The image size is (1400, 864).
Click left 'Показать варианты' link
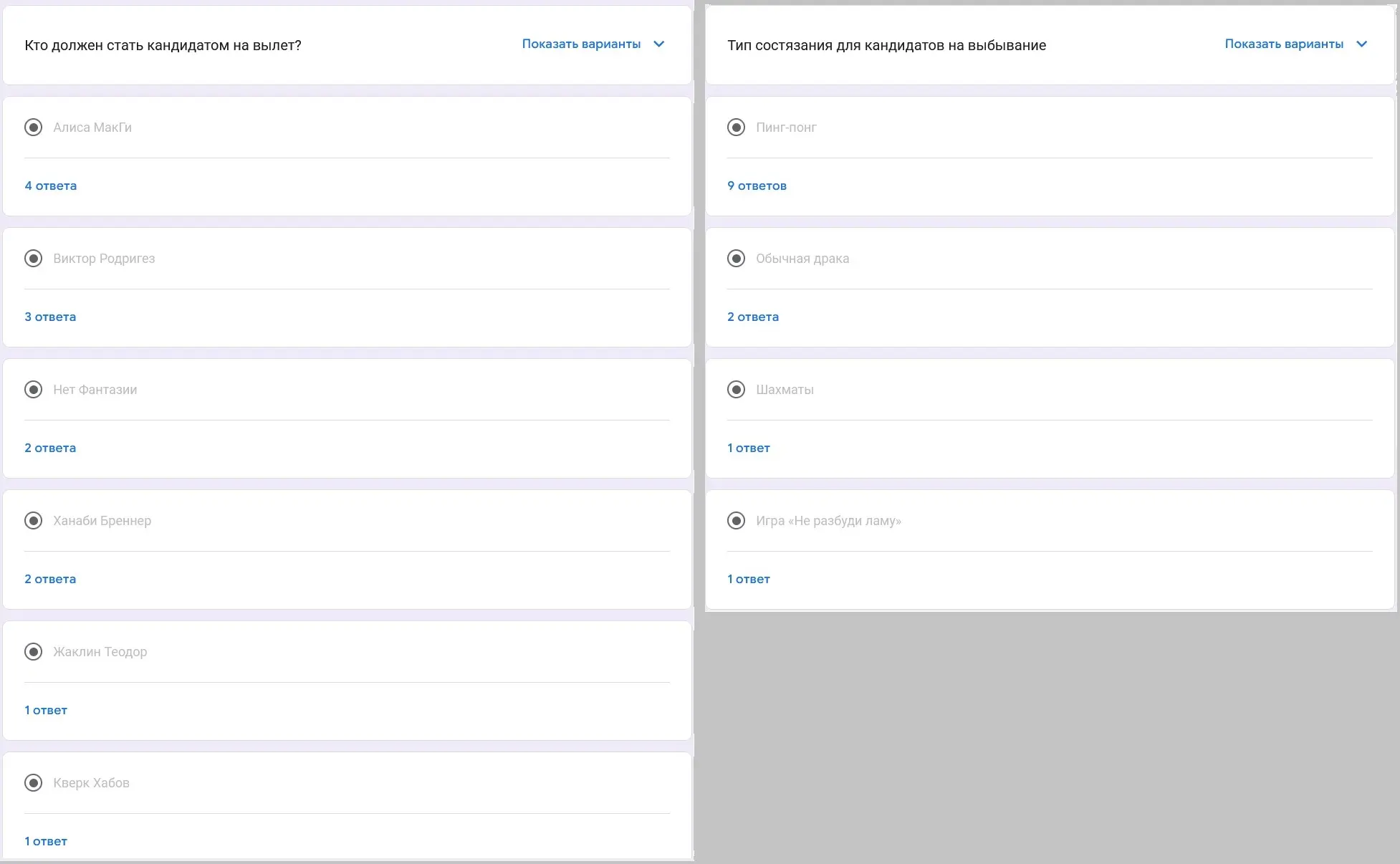[581, 44]
